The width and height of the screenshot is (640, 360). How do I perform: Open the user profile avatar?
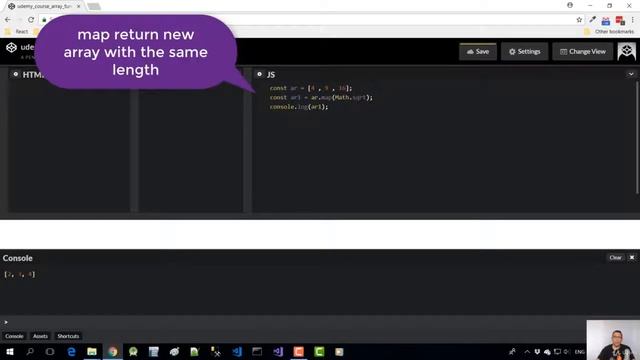tap(627, 51)
